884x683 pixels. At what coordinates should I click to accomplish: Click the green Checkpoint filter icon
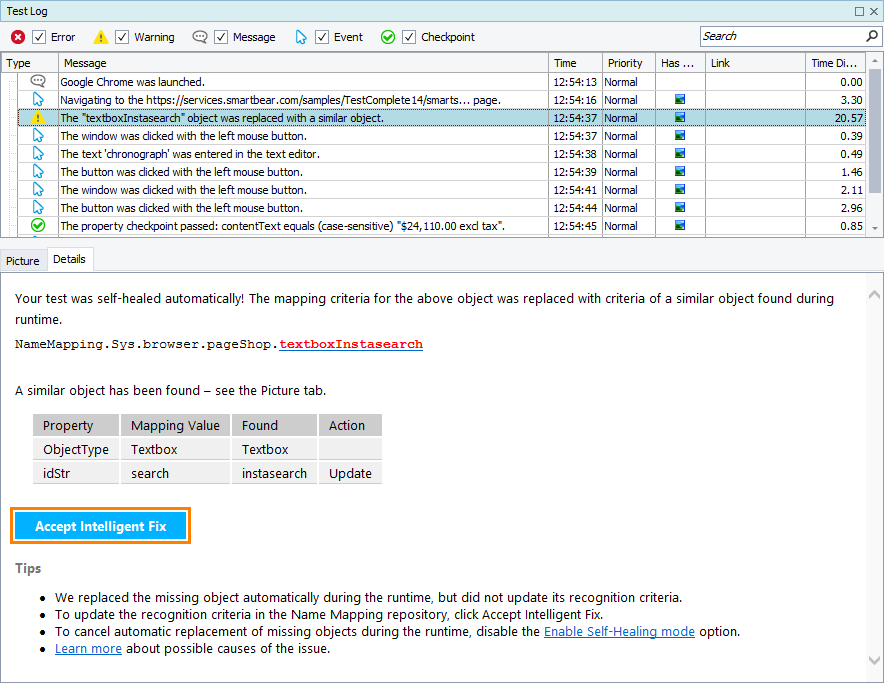387,36
